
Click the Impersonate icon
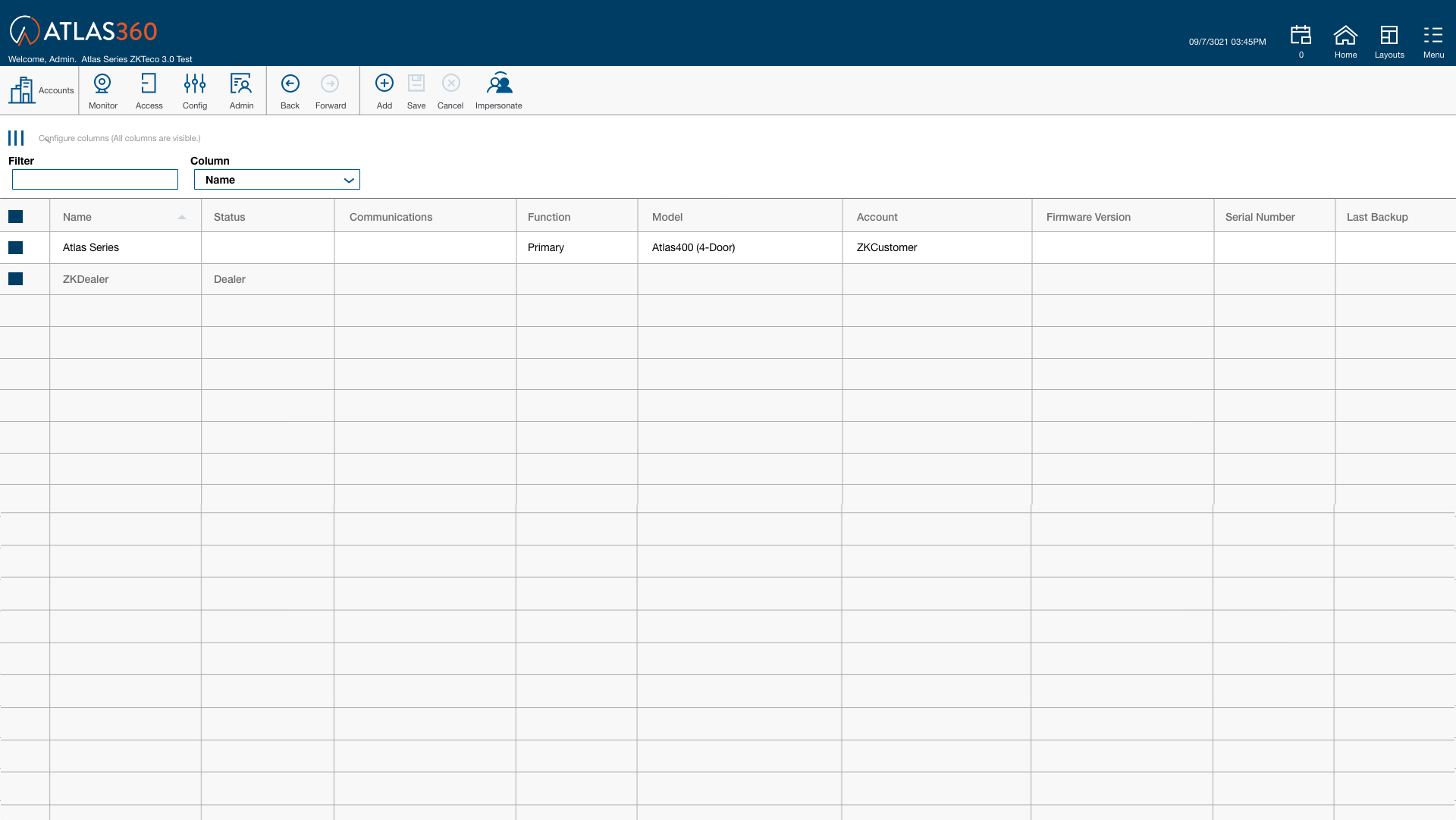pyautogui.click(x=498, y=90)
